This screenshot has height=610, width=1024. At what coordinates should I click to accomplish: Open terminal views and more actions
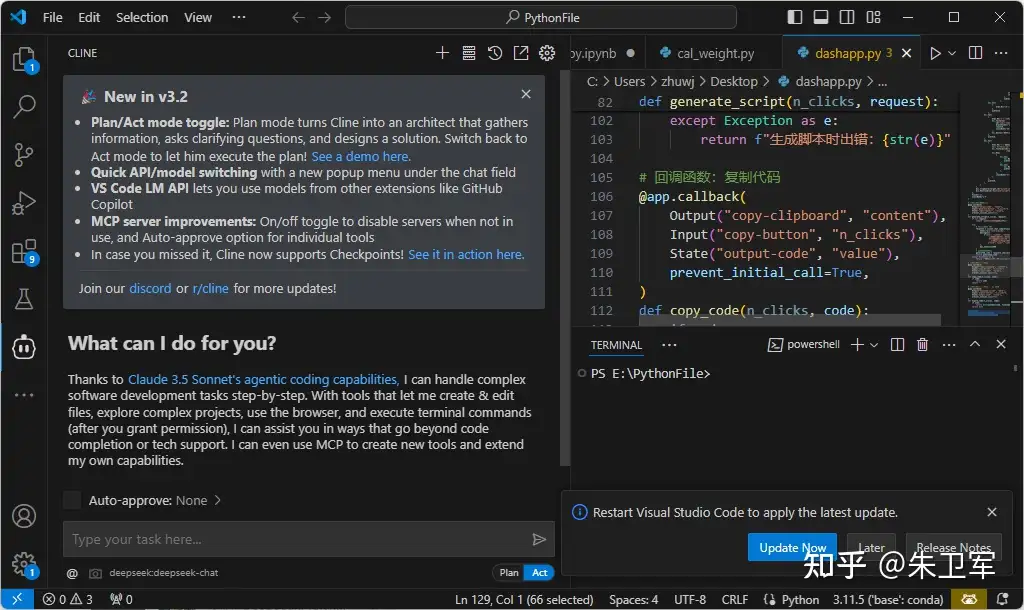point(949,344)
